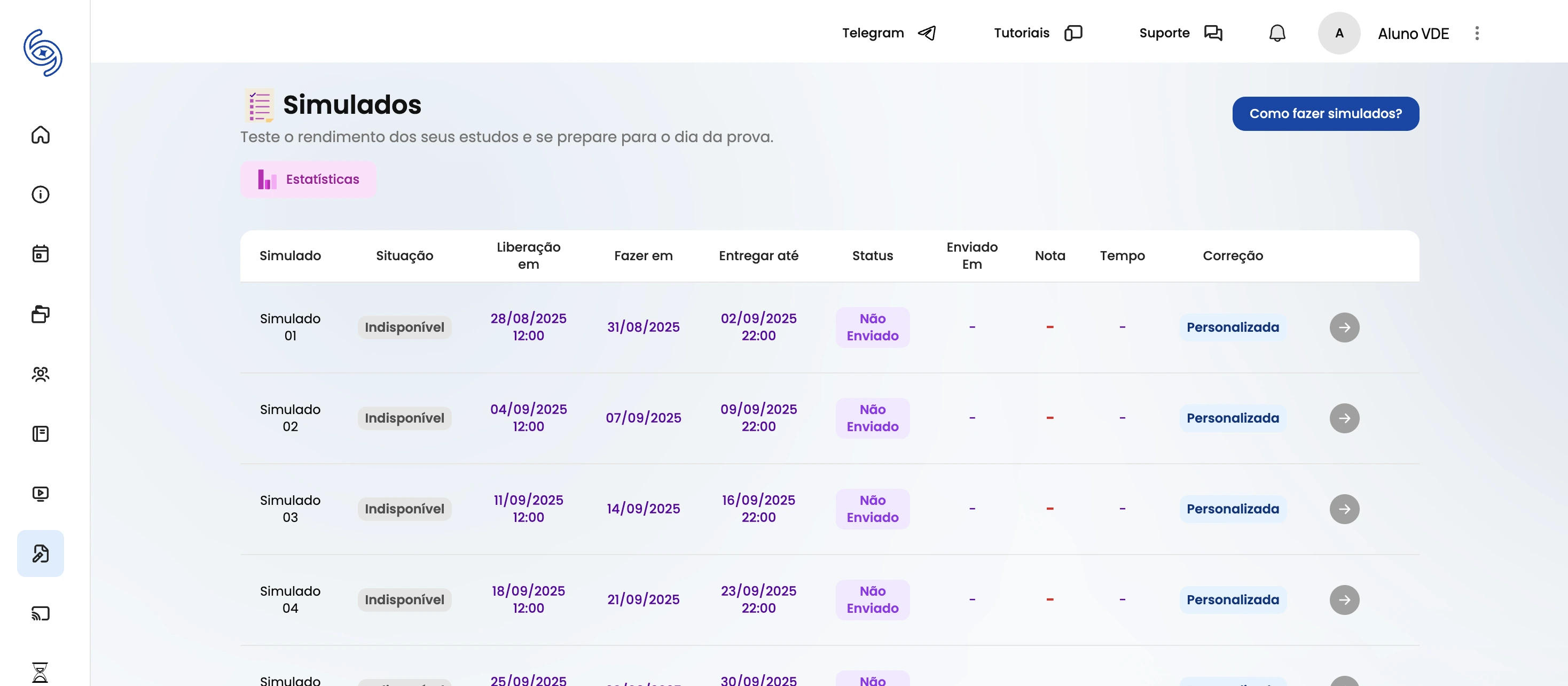
Task: Click the hourglass sidebar icon
Action: [x=40, y=672]
